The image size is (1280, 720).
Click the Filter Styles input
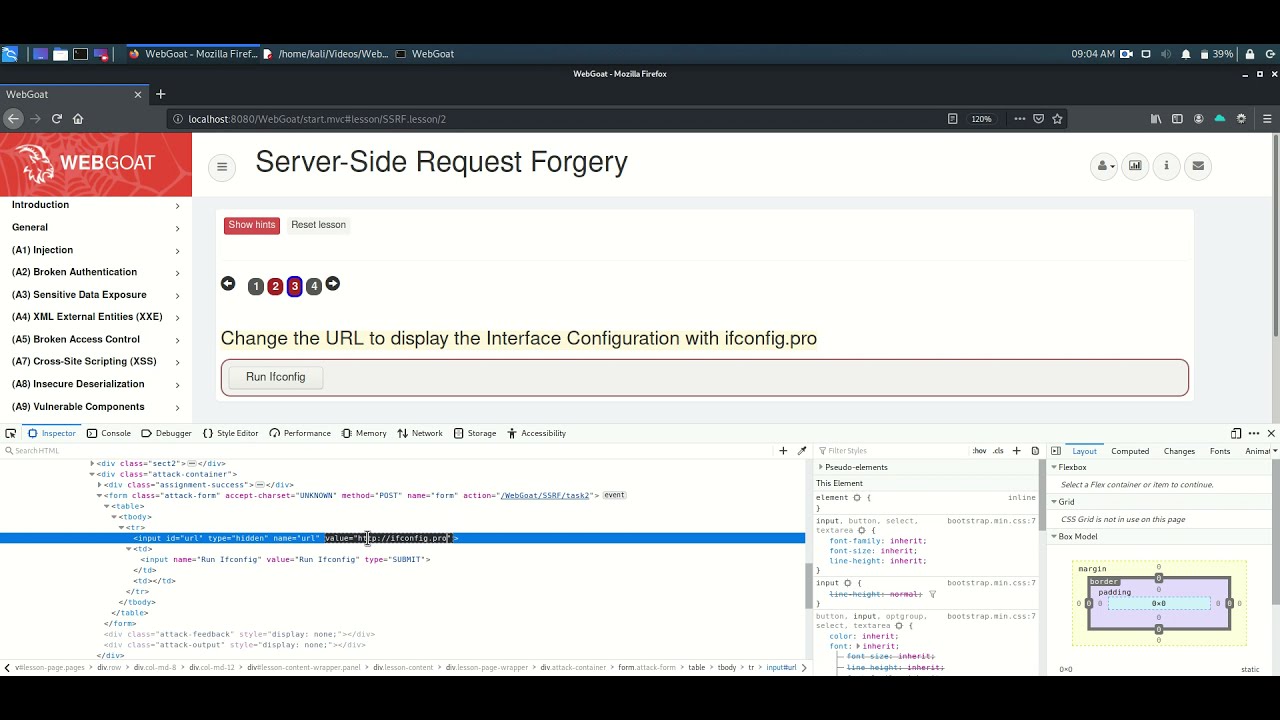pos(890,451)
